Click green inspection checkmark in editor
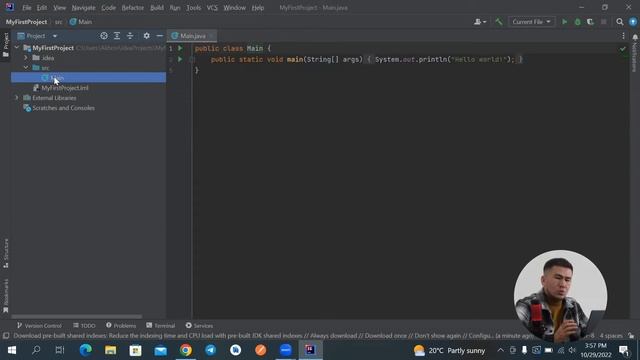The height and width of the screenshot is (360, 640). 622,49
